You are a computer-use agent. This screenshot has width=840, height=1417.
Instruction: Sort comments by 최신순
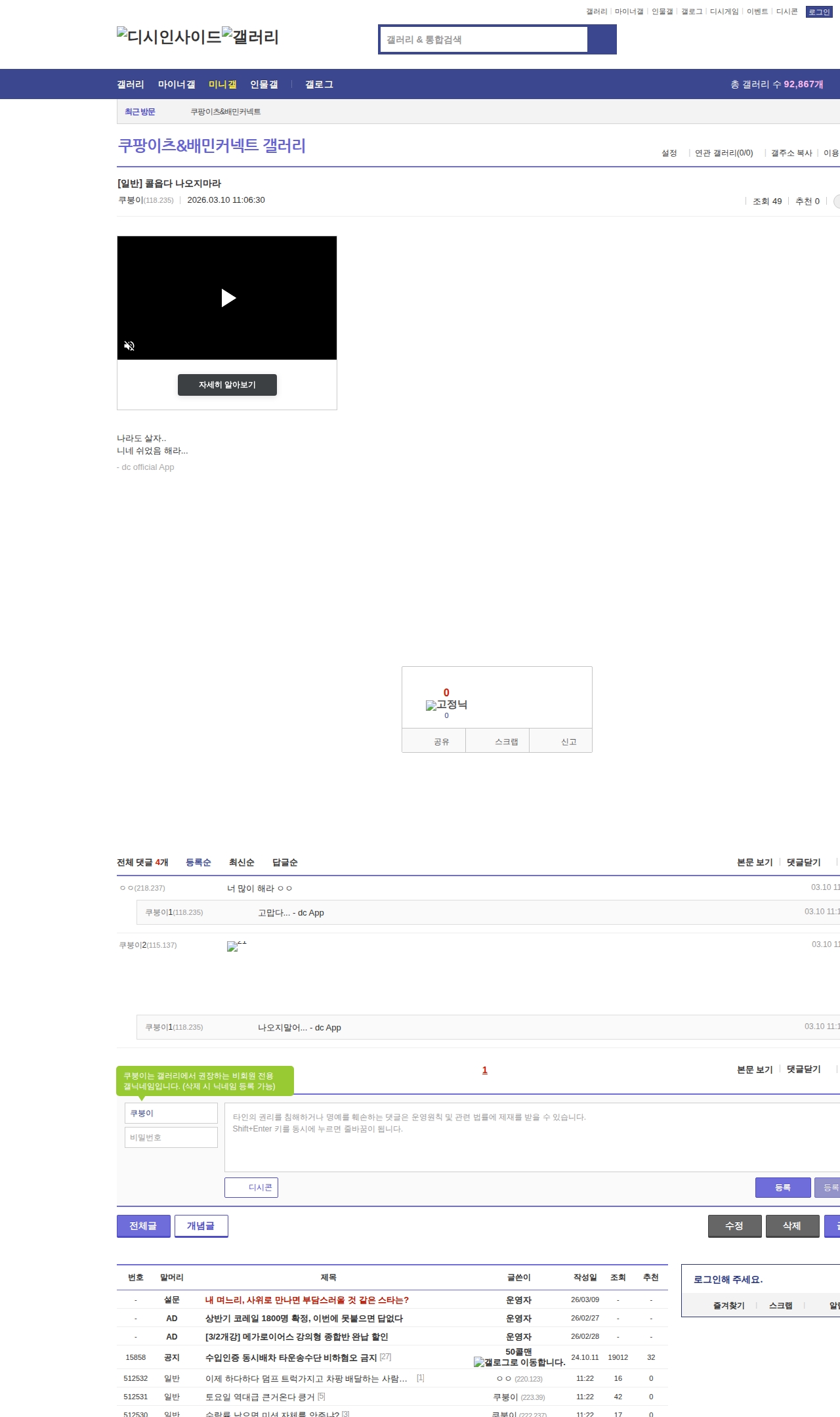point(241,862)
